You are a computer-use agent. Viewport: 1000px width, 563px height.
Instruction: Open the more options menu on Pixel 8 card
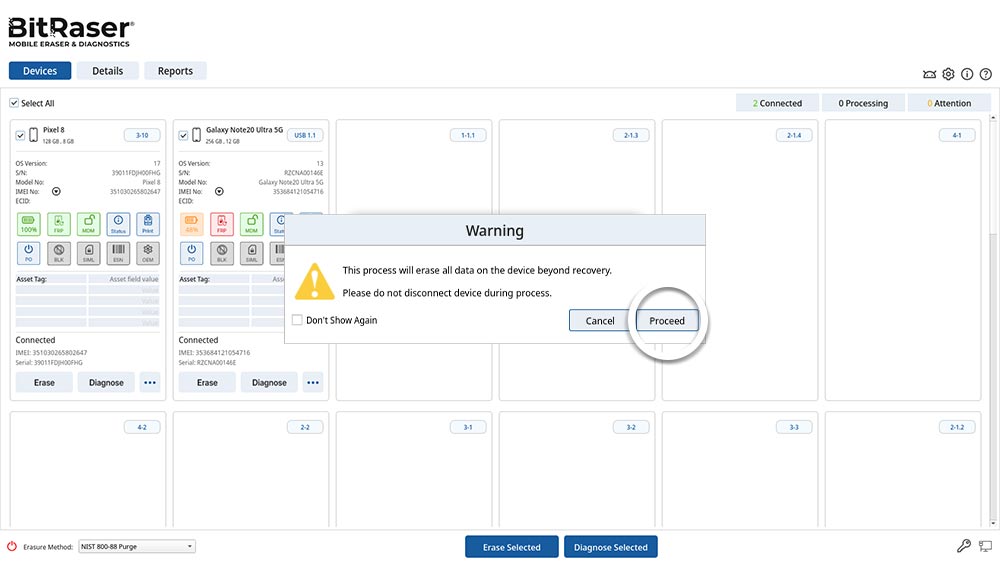(150, 383)
